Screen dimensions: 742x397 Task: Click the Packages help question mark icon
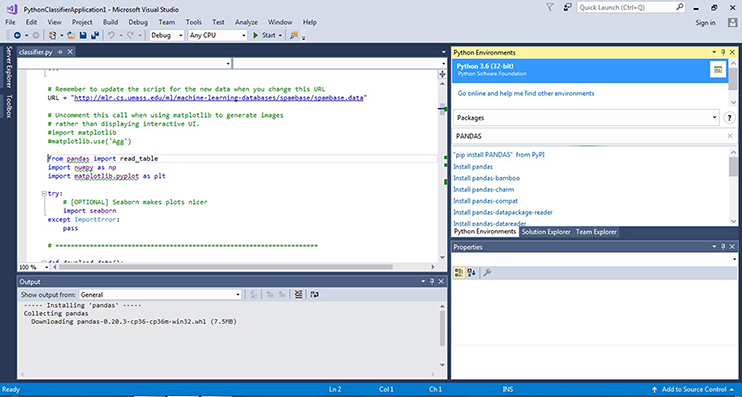tap(729, 118)
